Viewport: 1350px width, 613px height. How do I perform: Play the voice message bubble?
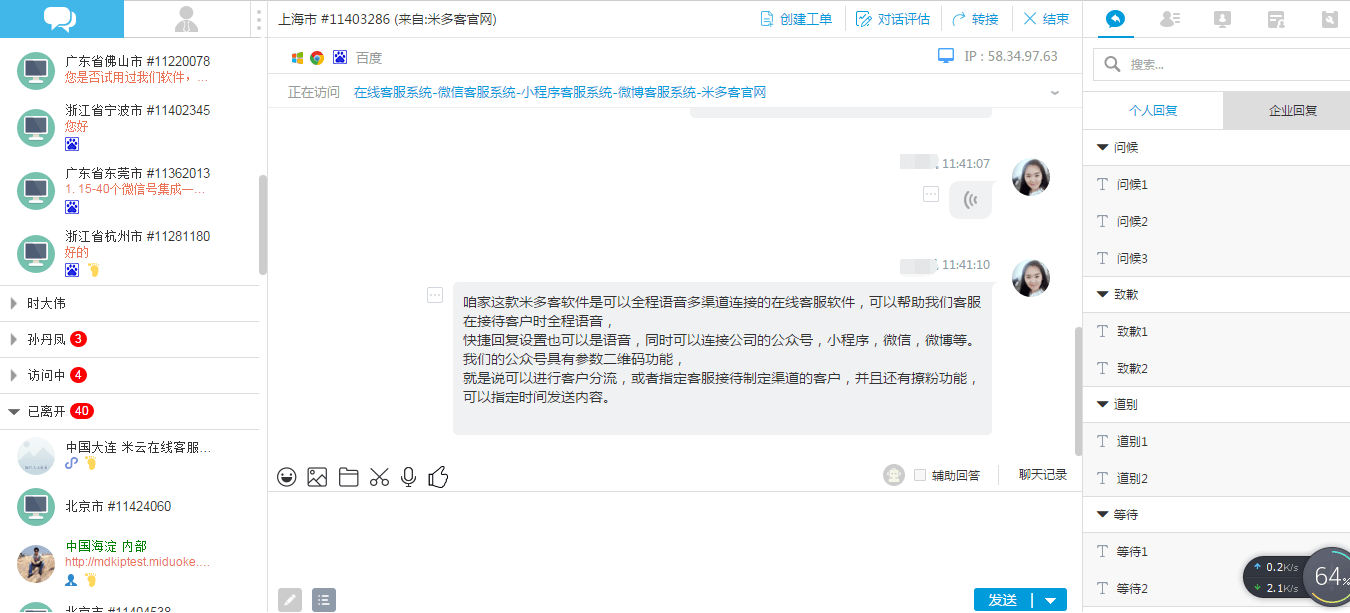pyautogui.click(x=970, y=200)
